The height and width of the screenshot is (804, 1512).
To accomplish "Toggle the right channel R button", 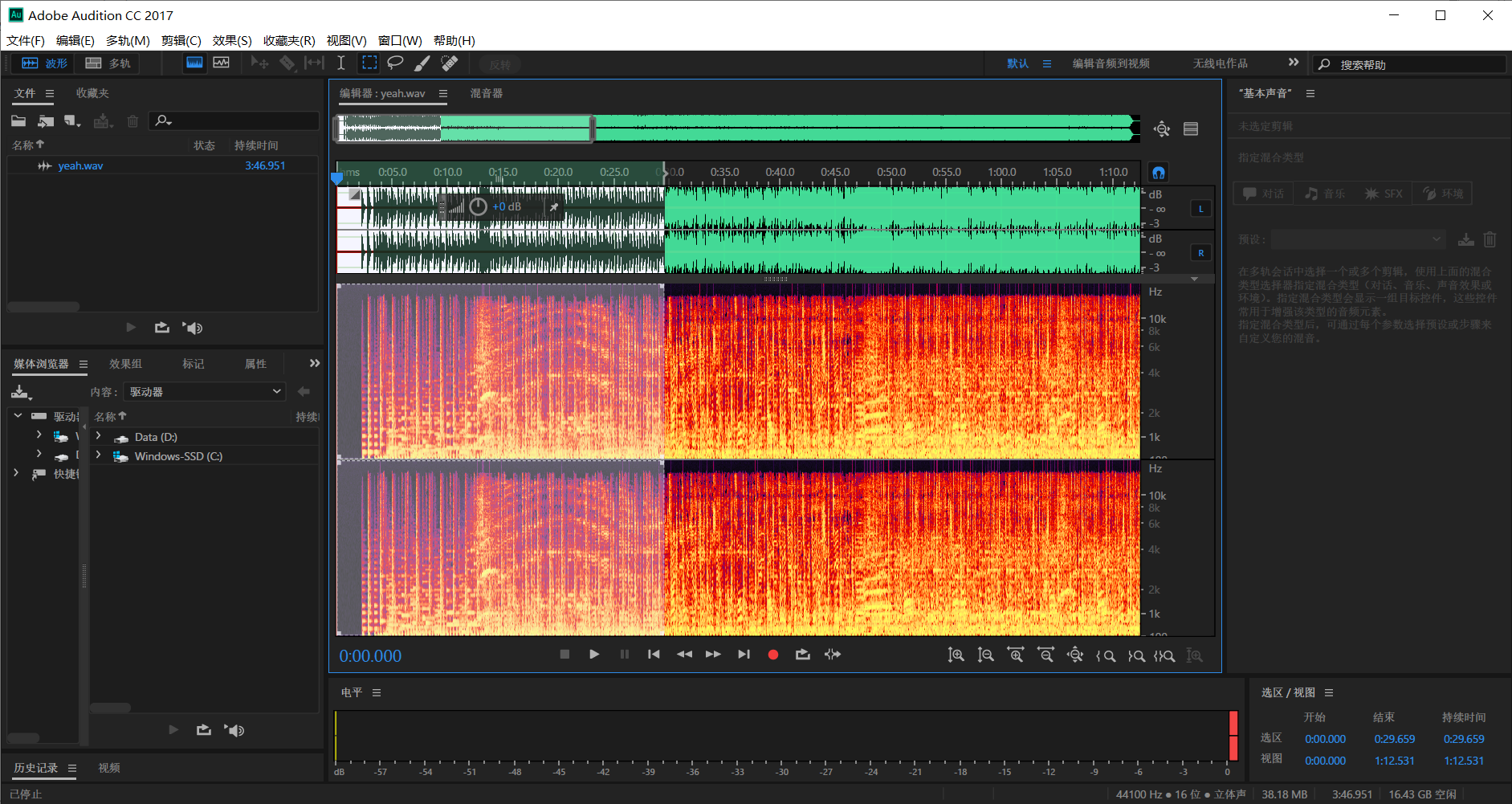I will pos(1200,253).
